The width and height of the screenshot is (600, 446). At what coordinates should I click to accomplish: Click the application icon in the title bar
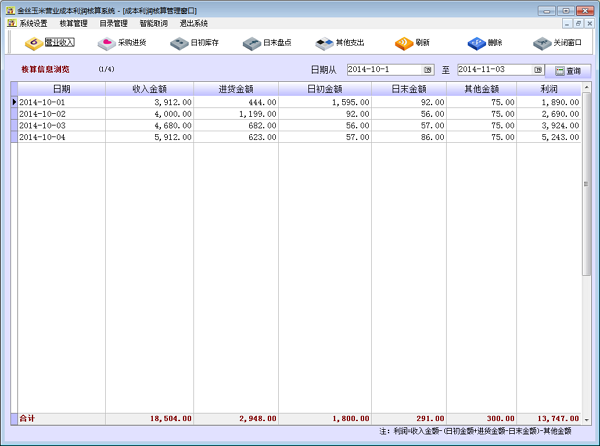pos(10,10)
